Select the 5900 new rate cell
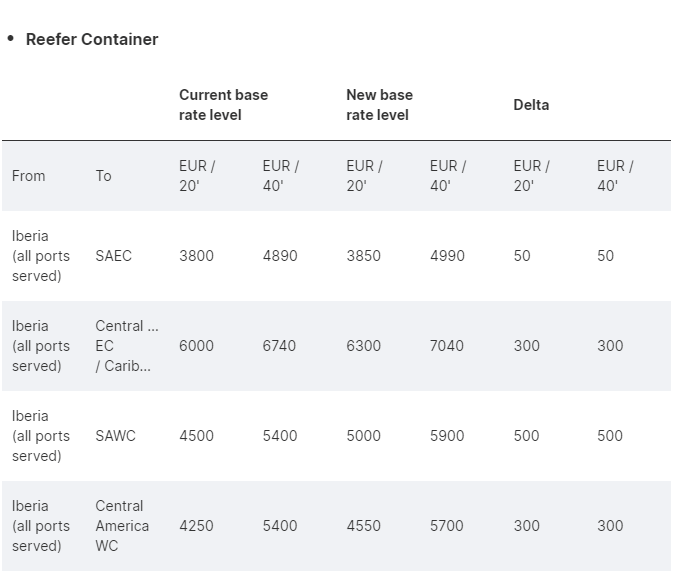Screen dimensions: 674x574 point(447,436)
